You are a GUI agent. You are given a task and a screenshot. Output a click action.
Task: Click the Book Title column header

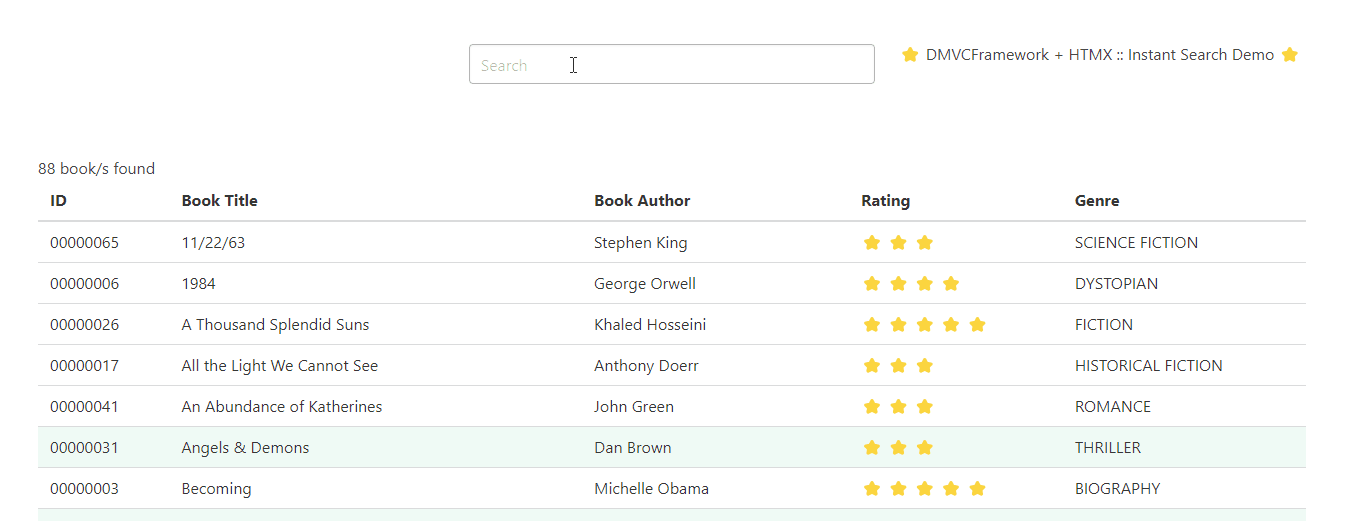click(x=220, y=201)
